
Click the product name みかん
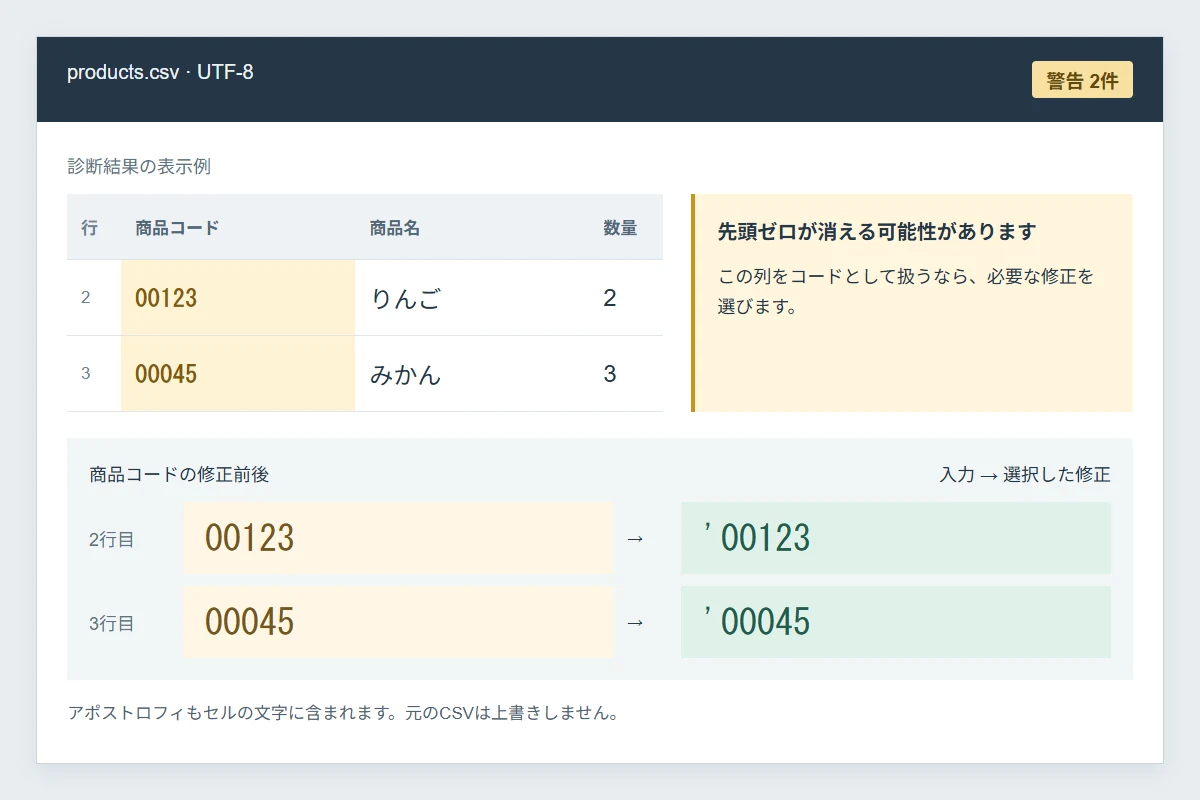click(x=405, y=375)
